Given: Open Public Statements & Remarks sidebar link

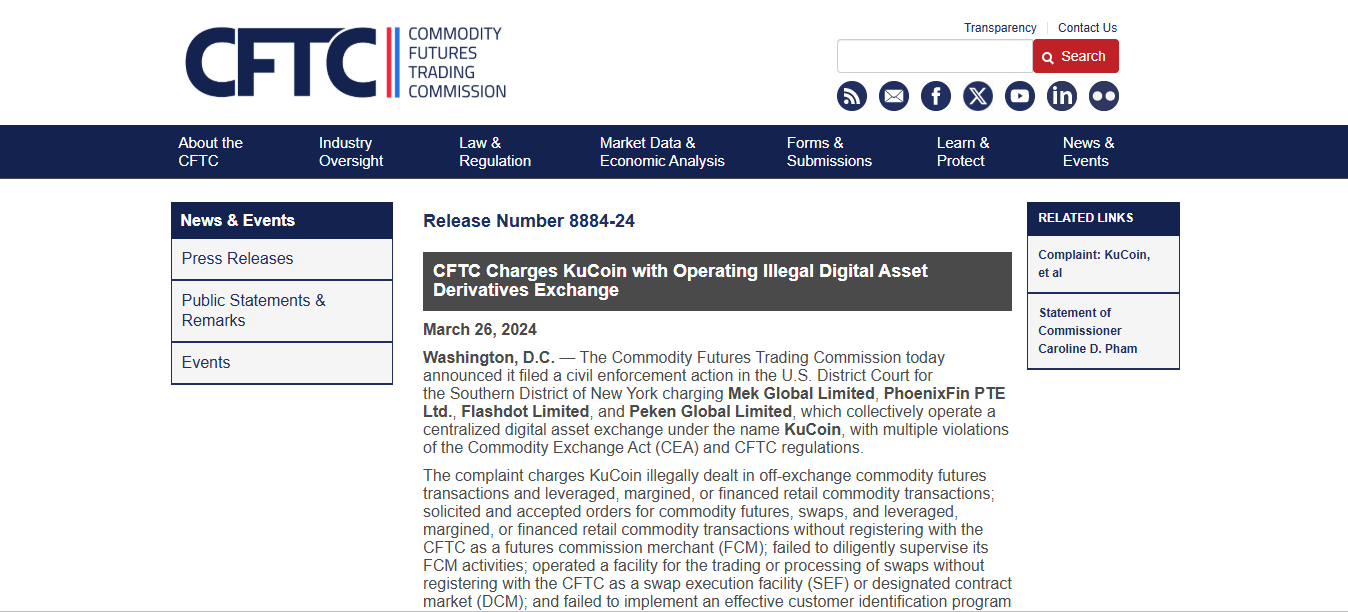Looking at the screenshot, I should pos(282,311).
